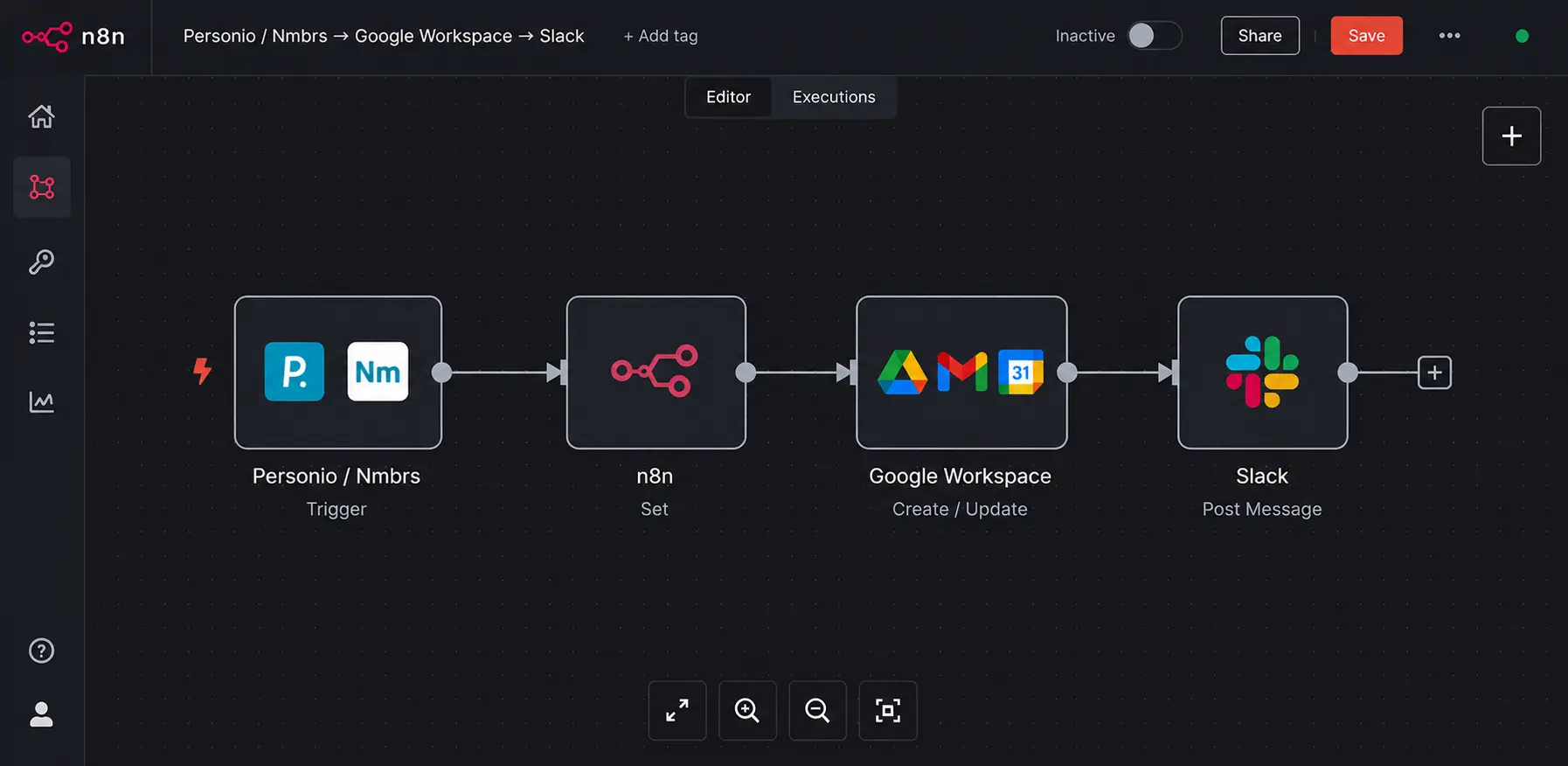Toggle the workflow Inactive switch

[1154, 36]
